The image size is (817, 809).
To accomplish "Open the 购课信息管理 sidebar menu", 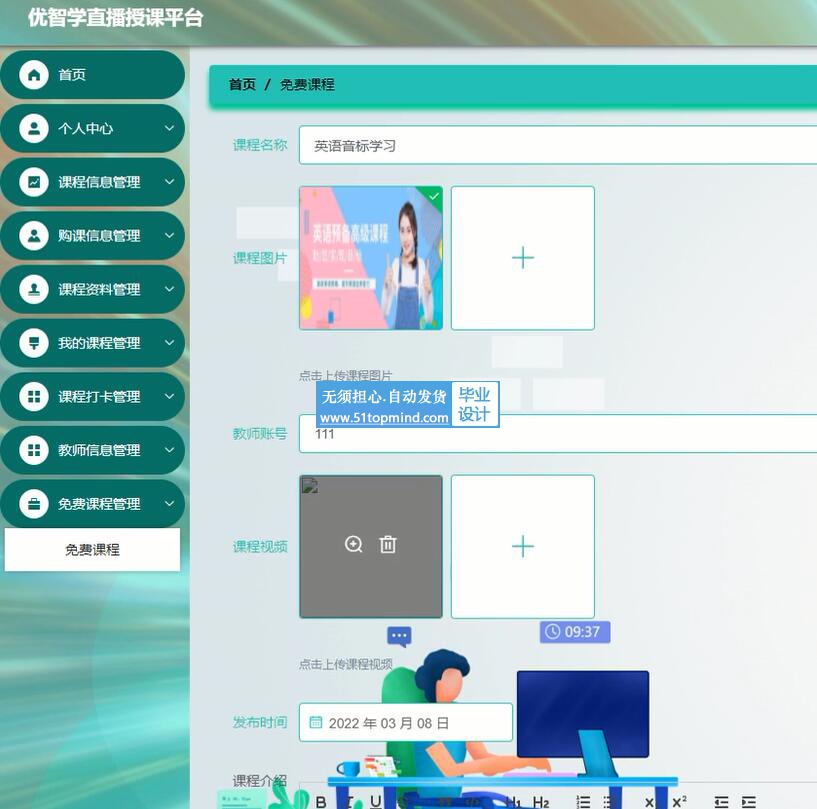I will tap(93, 236).
